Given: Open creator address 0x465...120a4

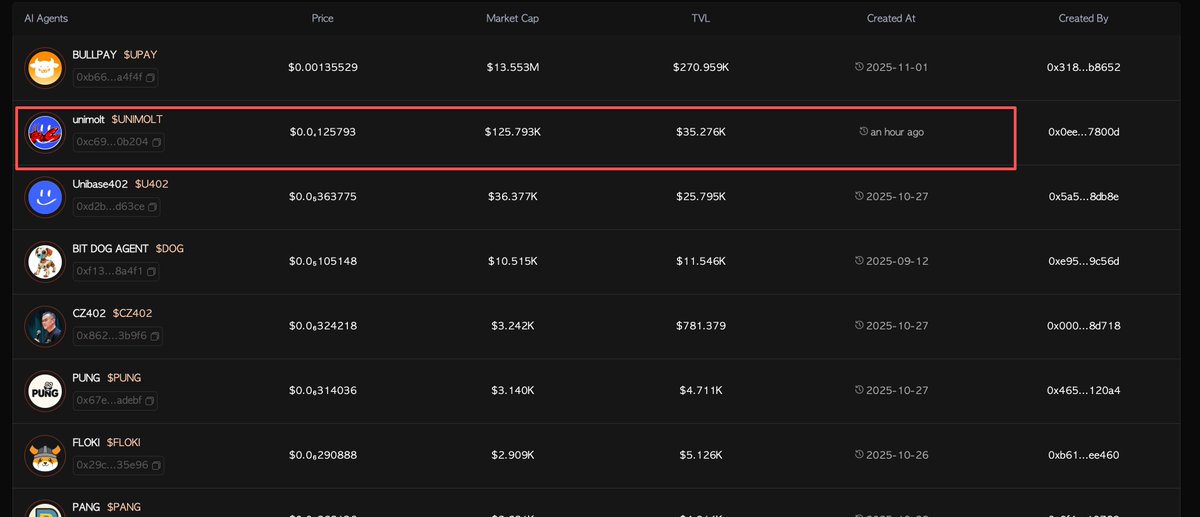Looking at the screenshot, I should coord(1083,390).
